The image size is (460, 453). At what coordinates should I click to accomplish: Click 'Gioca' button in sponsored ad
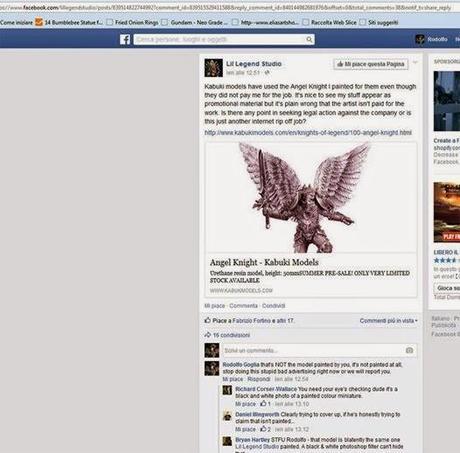(x=447, y=288)
